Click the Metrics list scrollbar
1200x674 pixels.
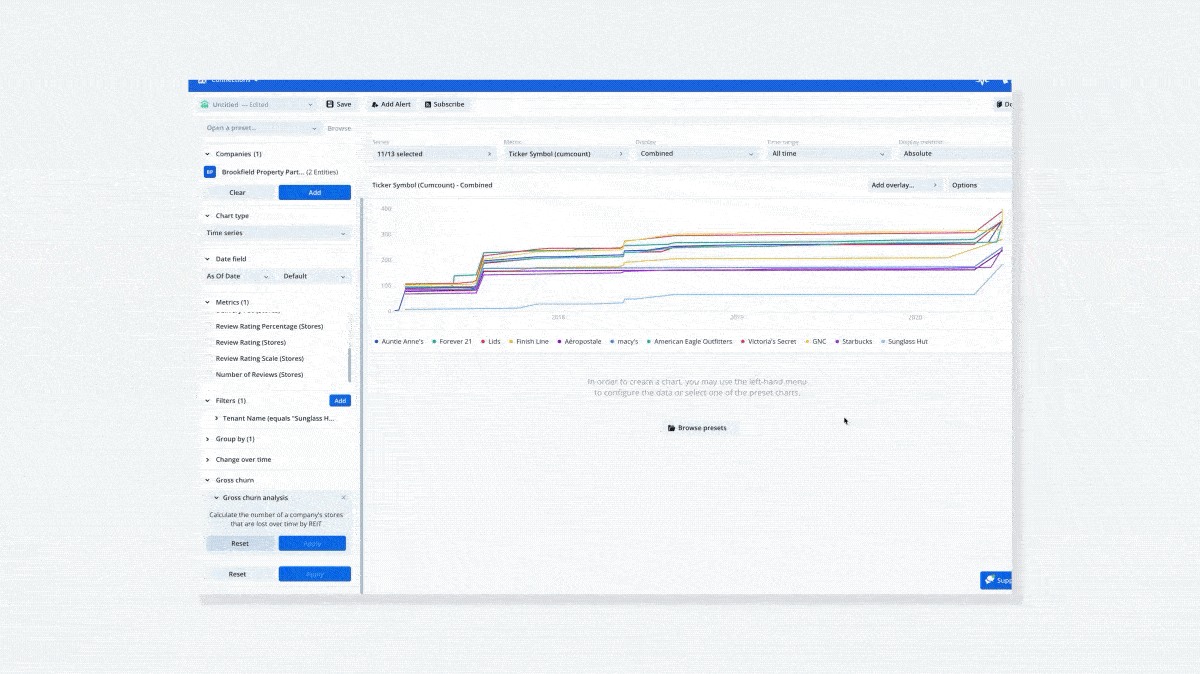[x=349, y=364]
